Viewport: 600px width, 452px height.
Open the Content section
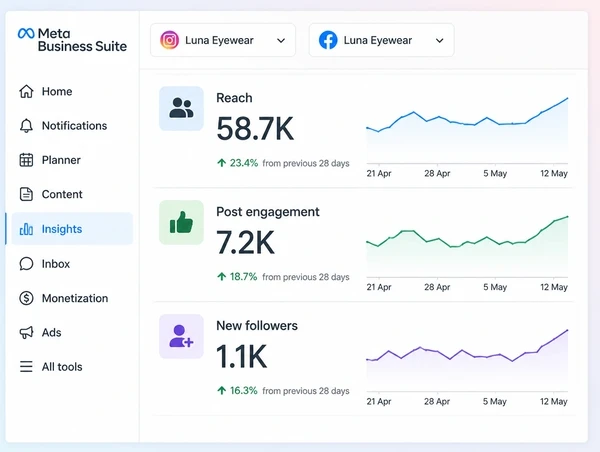72,194
